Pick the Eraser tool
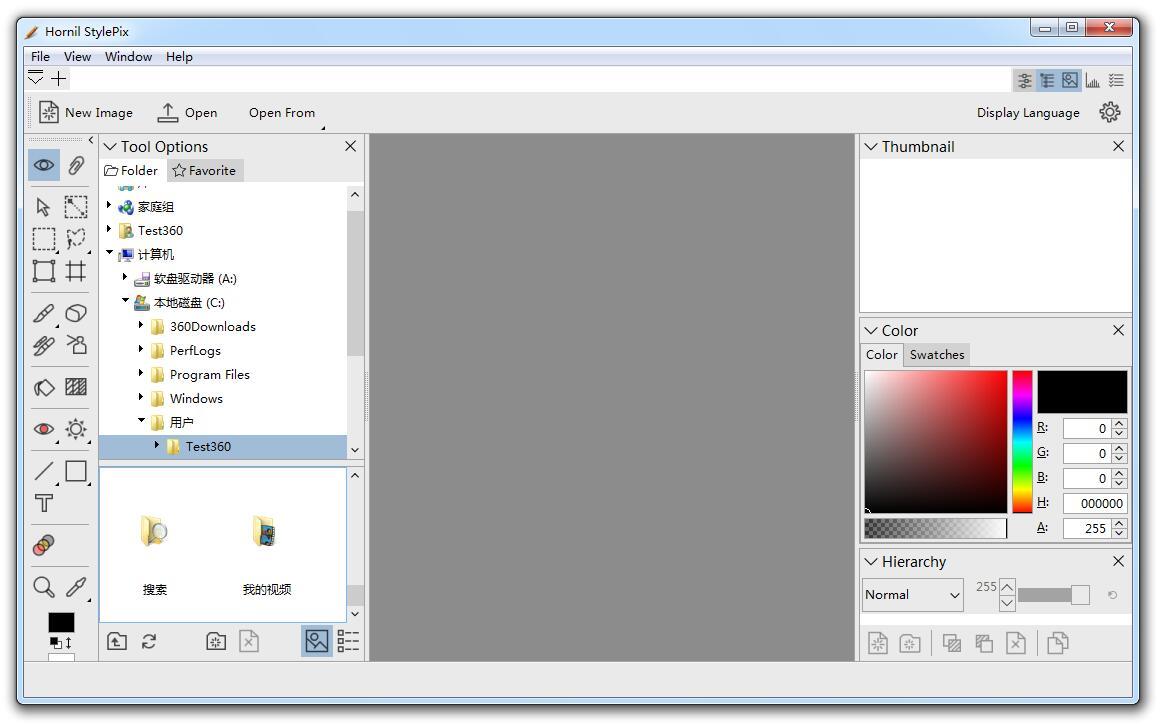Image resolution: width=1163 pixels, height=726 pixels. 76,313
